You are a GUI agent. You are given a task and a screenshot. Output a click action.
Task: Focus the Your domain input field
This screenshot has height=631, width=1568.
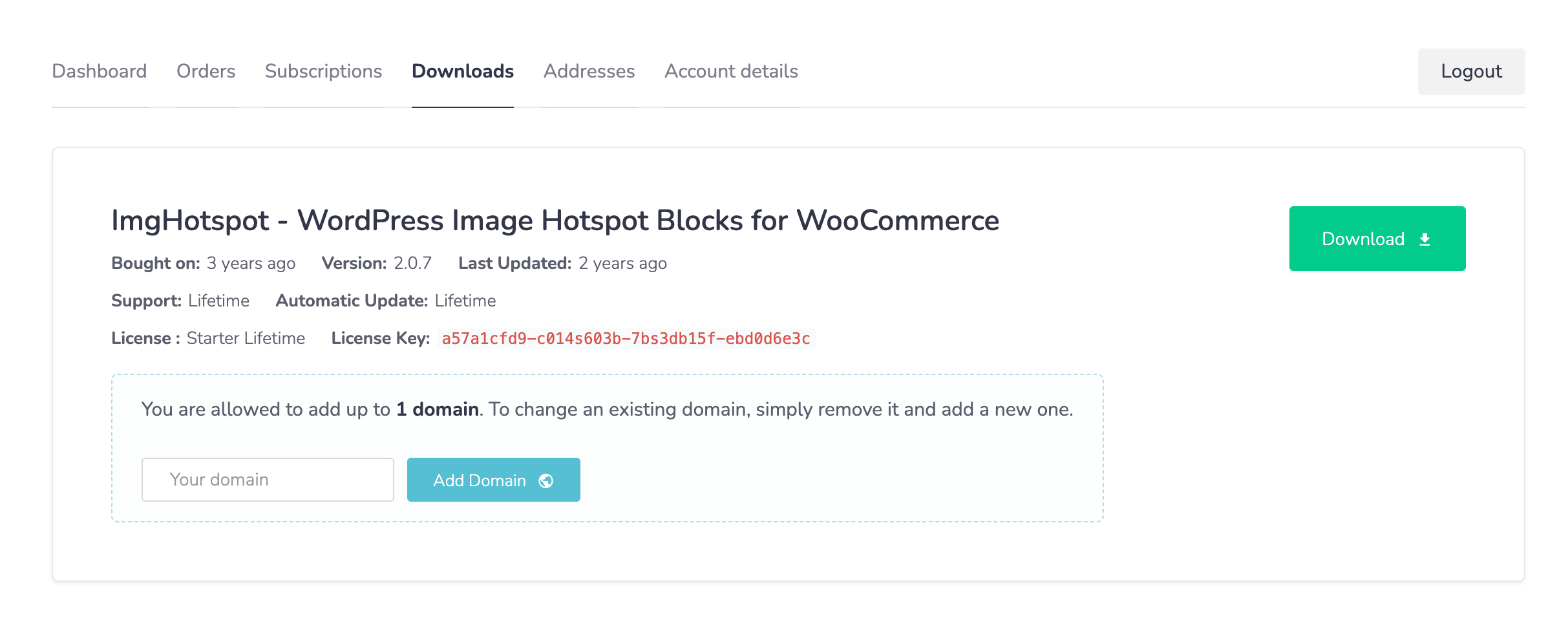pyautogui.click(x=268, y=480)
